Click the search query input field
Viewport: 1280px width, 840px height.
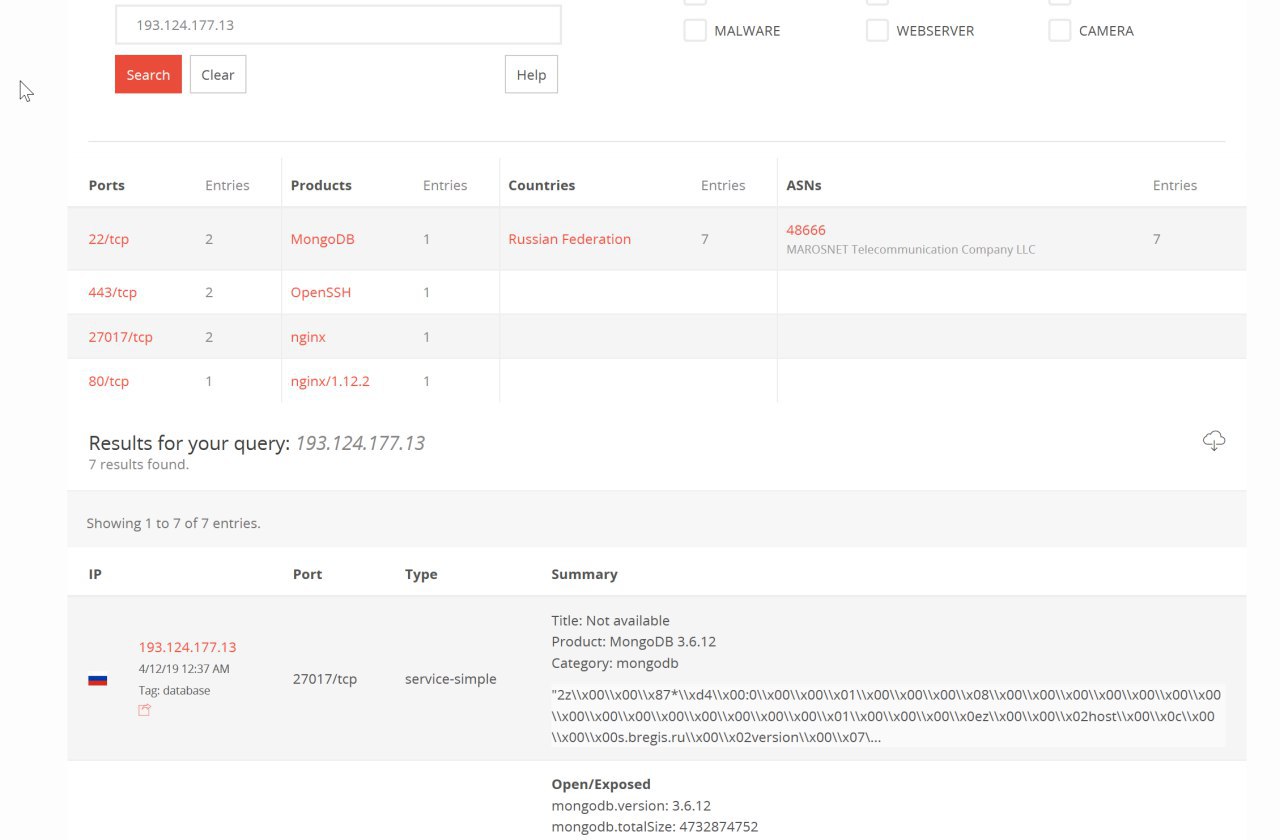[338, 25]
